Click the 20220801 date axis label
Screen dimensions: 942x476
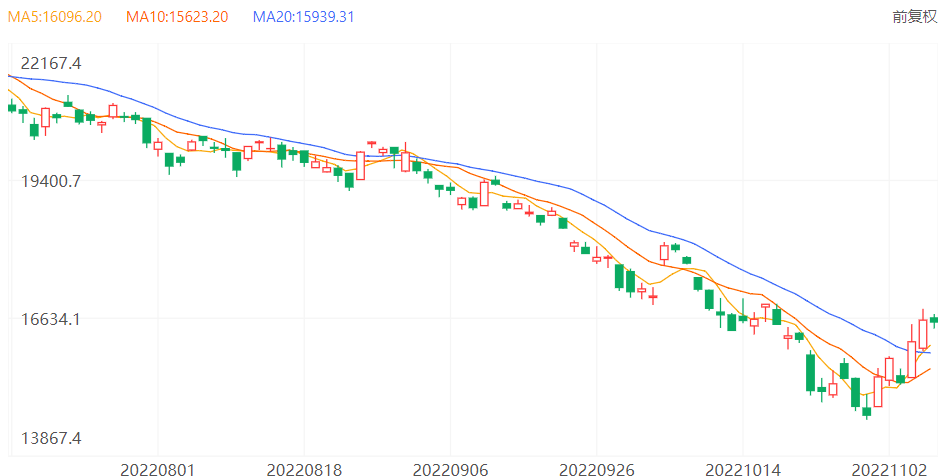click(158, 469)
